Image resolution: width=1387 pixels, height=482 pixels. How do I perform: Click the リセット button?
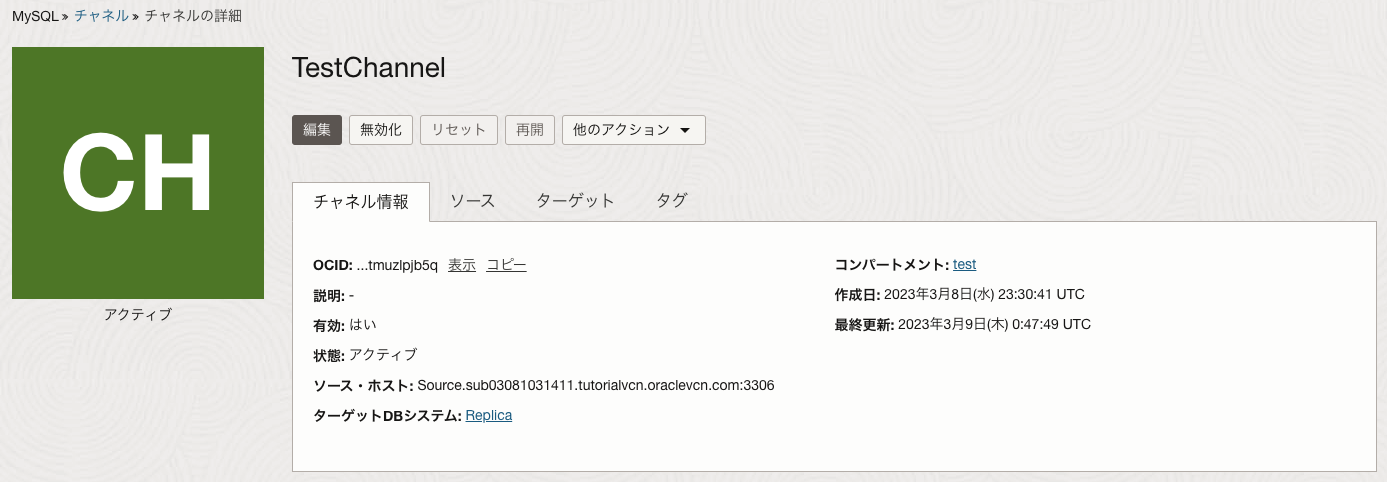click(459, 130)
